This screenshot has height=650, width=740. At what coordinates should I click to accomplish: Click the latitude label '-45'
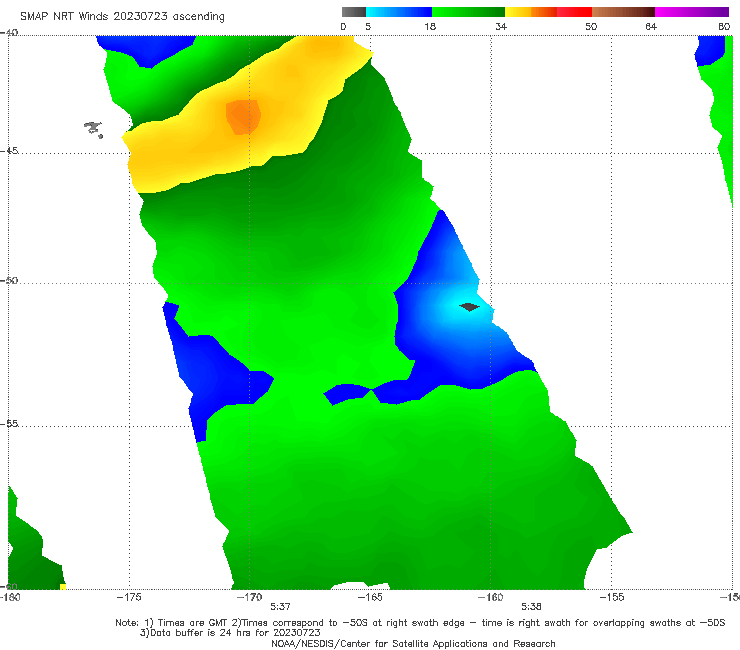(9, 151)
